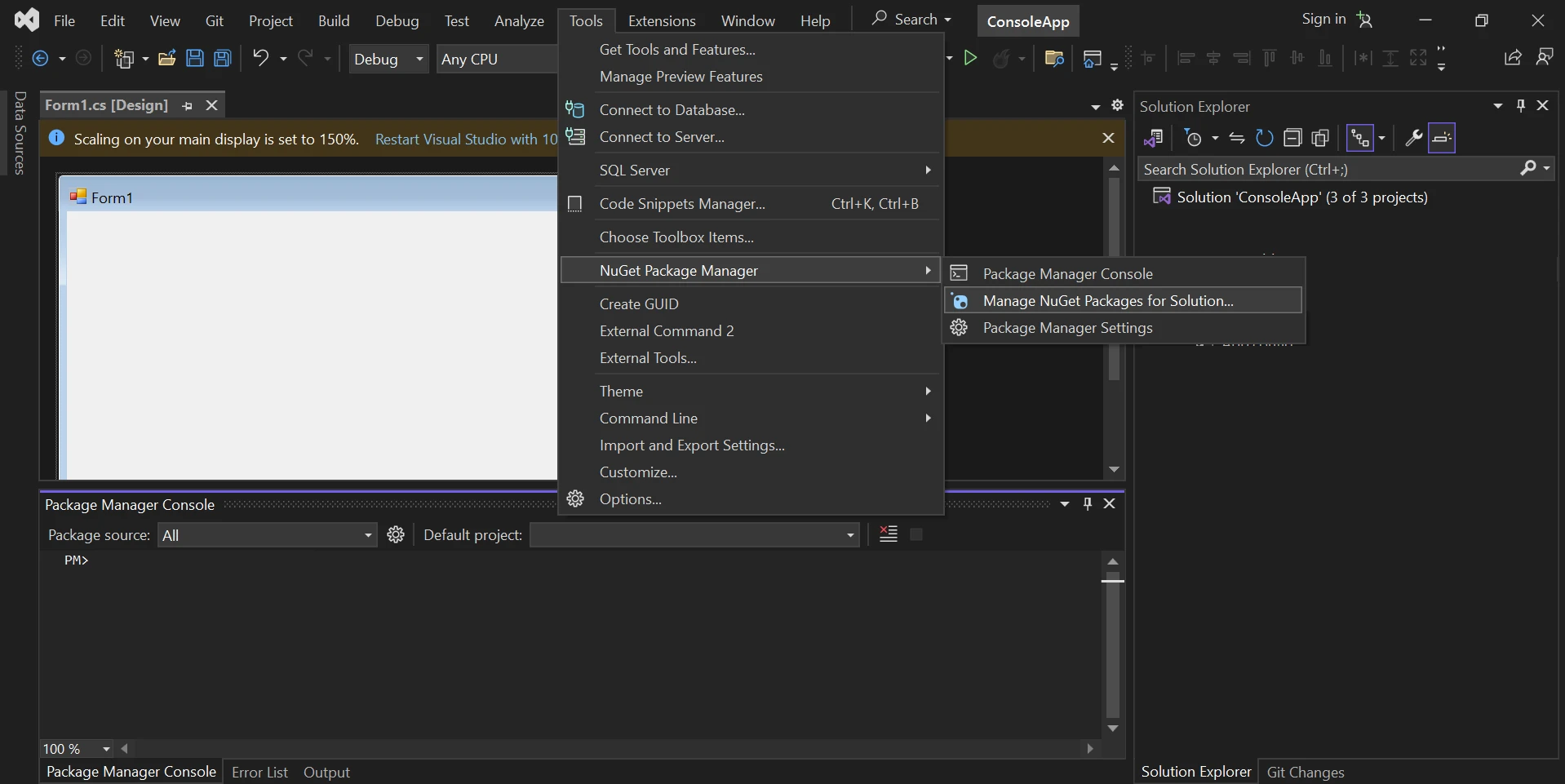Toggle the Solution Explorer nesting view button
The image size is (1565, 784).
(1359, 138)
